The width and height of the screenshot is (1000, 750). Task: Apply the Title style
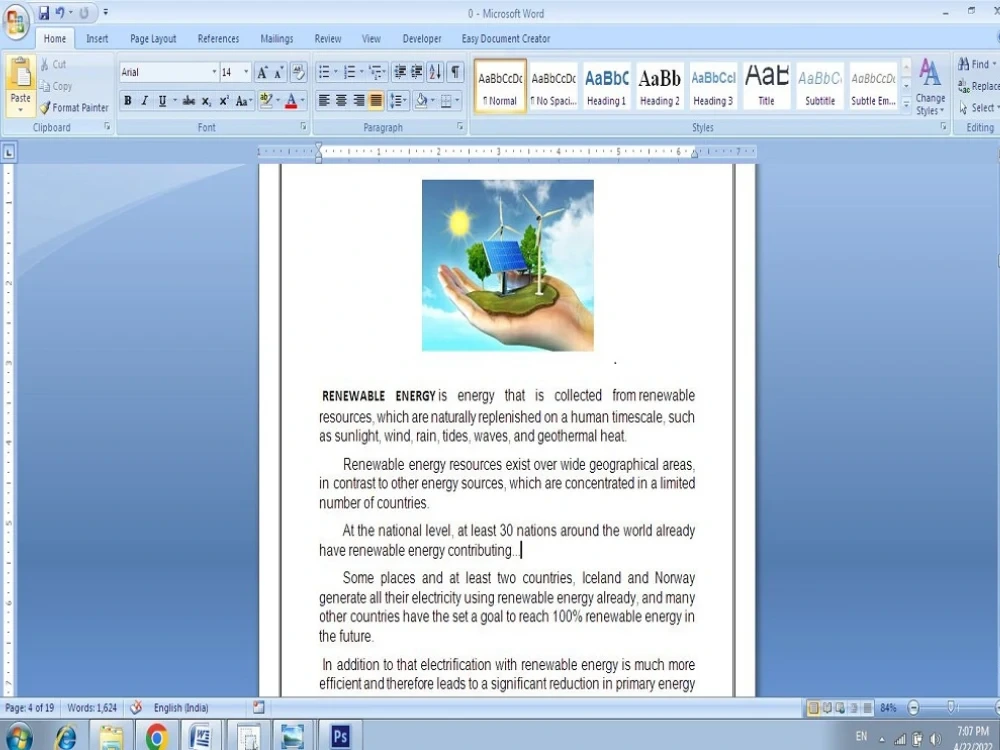point(767,86)
